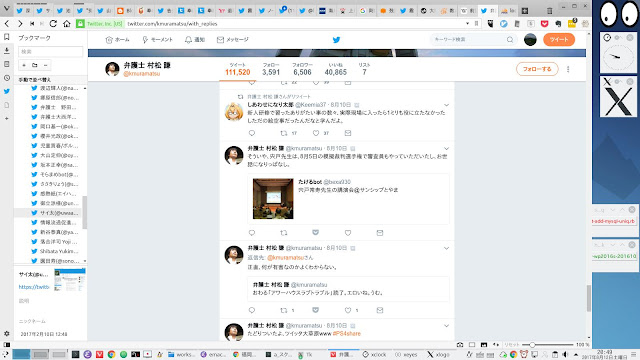Open the Vivaldi menu button
The height and width of the screenshot is (360, 640).
[x=6, y=8]
